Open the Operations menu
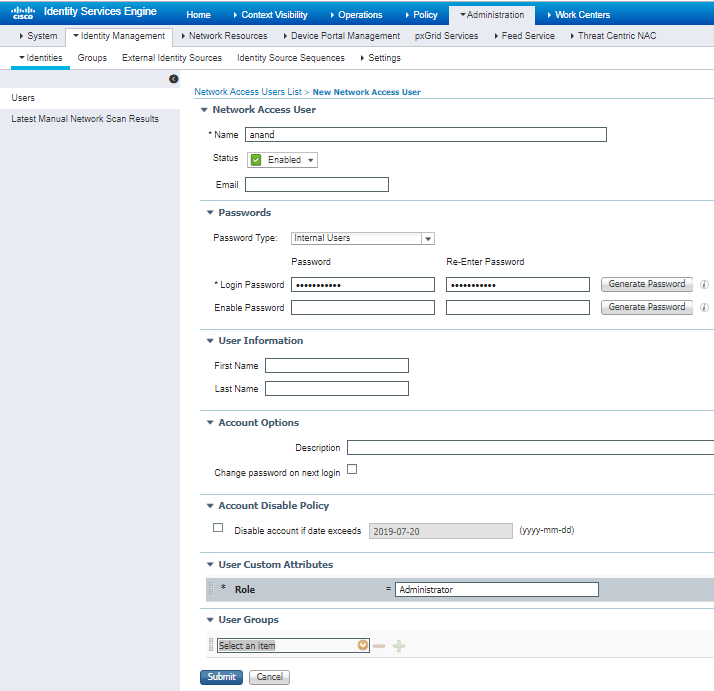This screenshot has width=714, height=691. (357, 15)
